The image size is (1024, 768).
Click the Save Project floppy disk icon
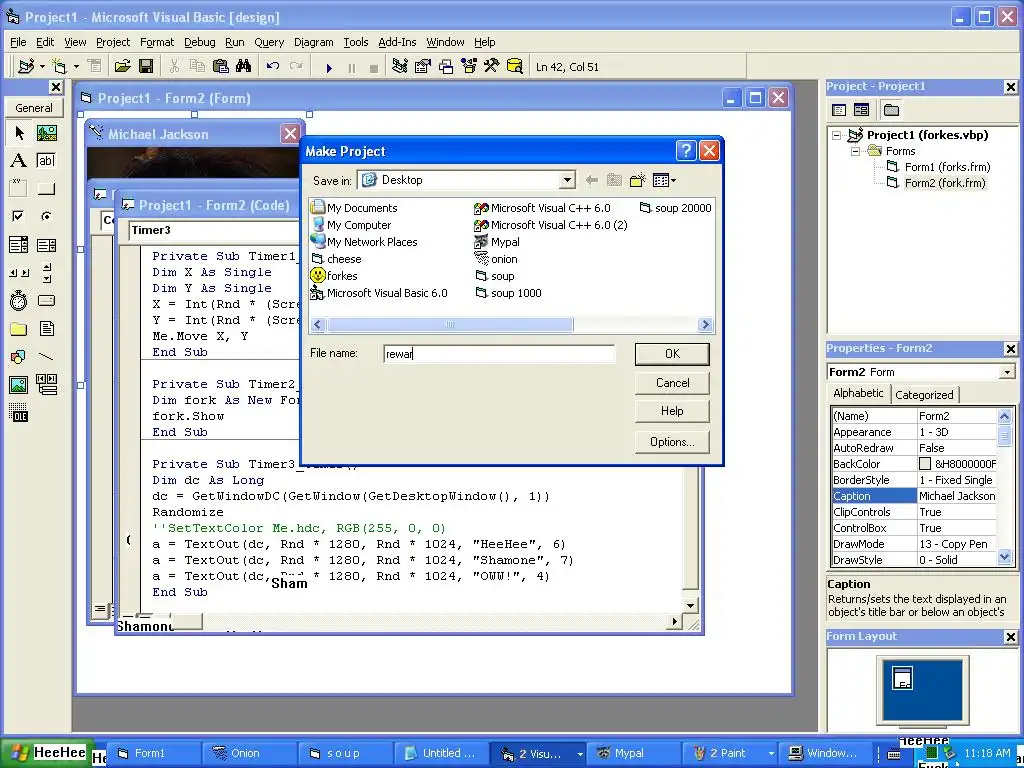146,66
